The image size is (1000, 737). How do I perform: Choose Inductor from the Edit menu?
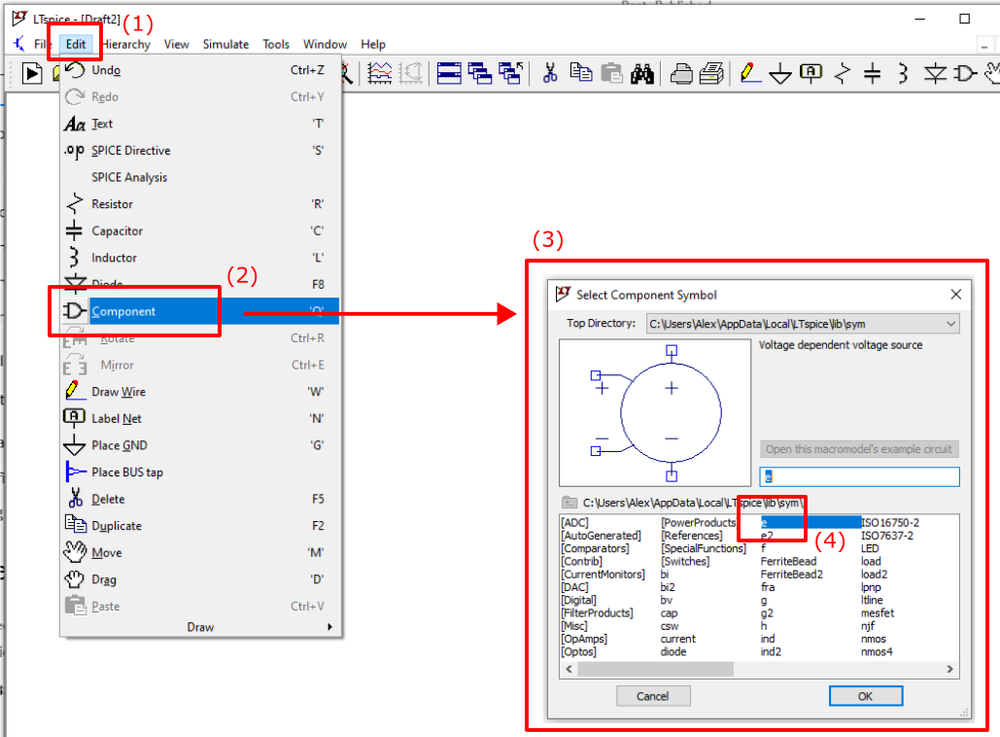200,258
